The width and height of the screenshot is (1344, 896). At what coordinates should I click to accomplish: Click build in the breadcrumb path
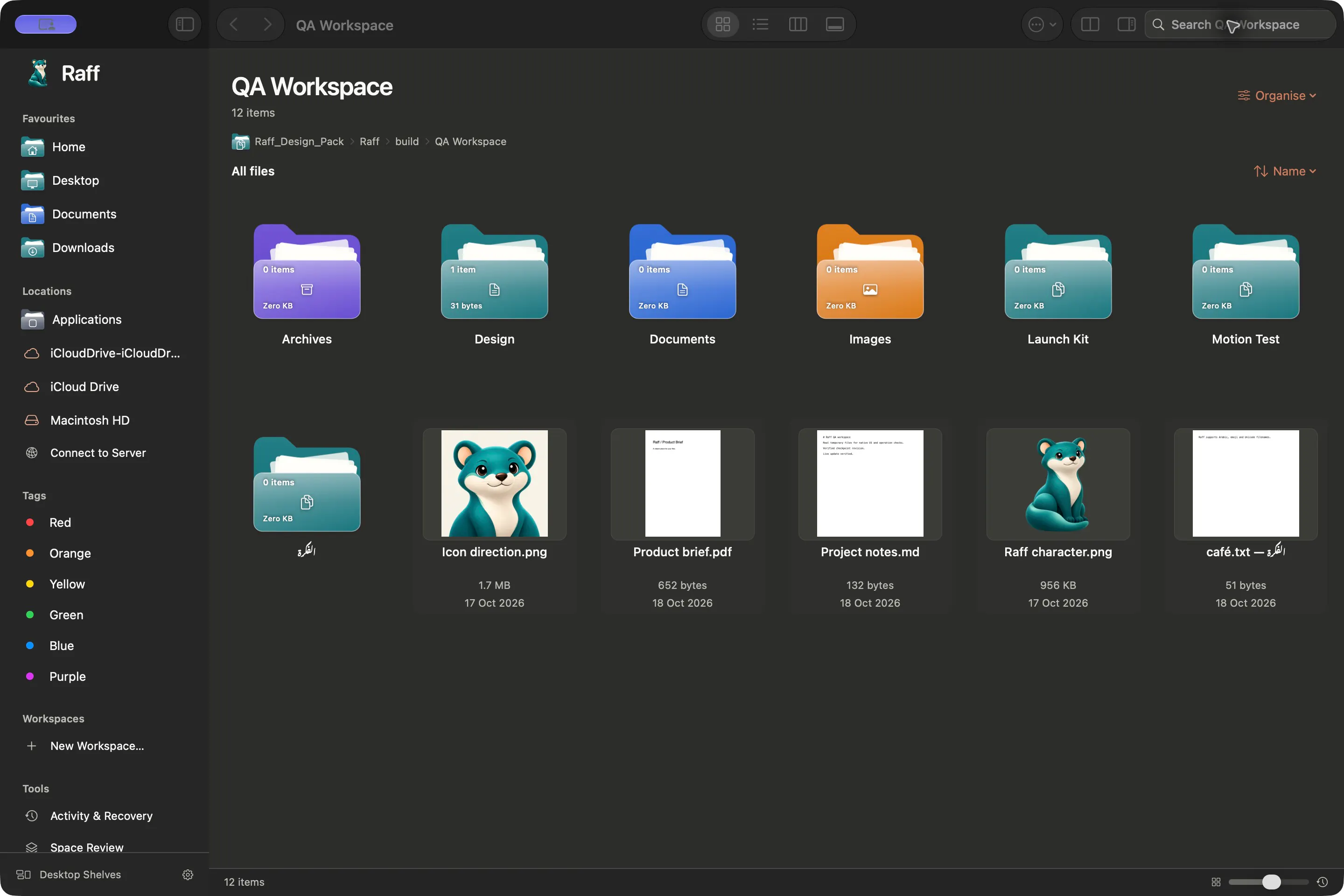[x=407, y=141]
